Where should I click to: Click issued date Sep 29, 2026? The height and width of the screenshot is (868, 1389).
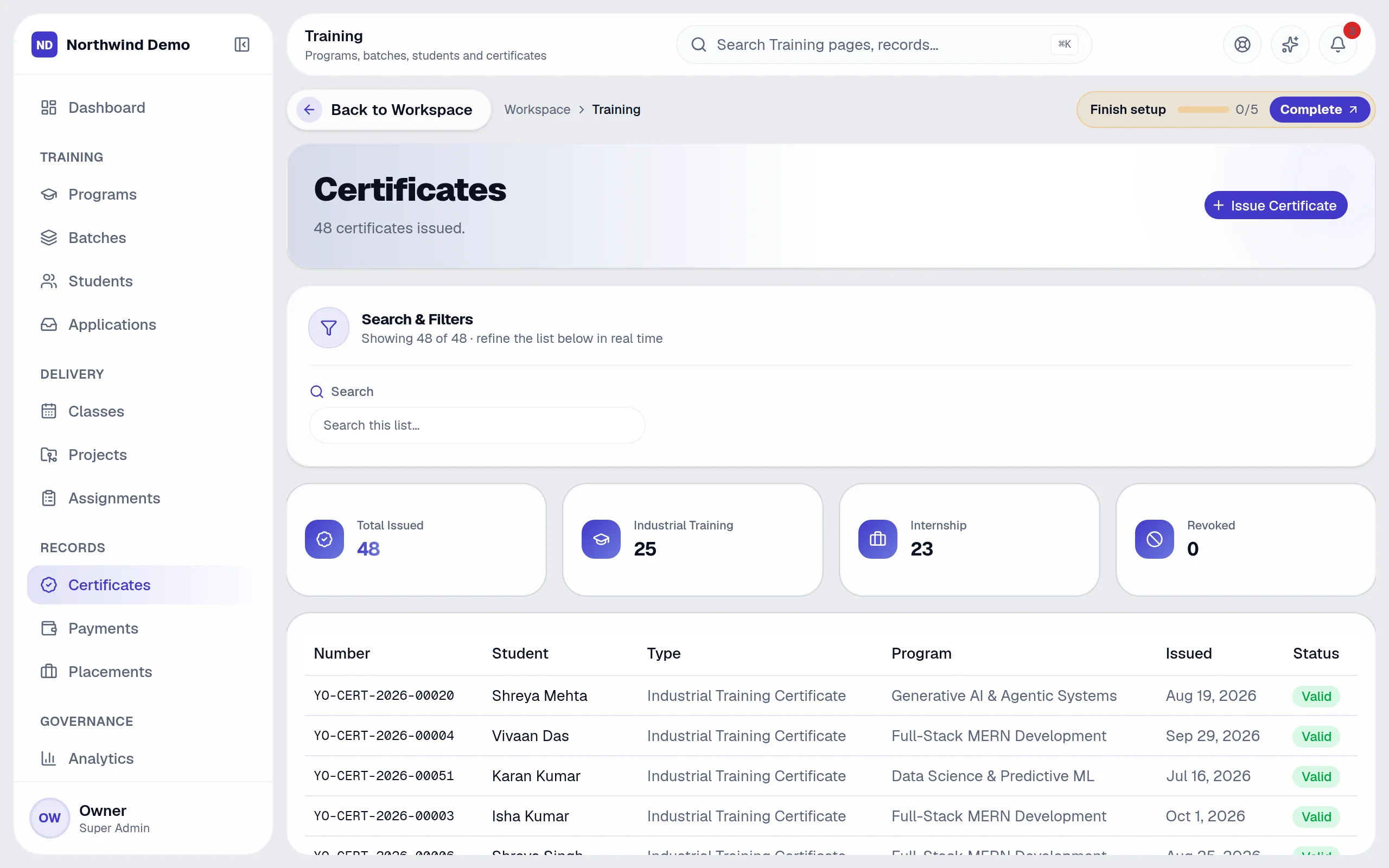pos(1212,736)
